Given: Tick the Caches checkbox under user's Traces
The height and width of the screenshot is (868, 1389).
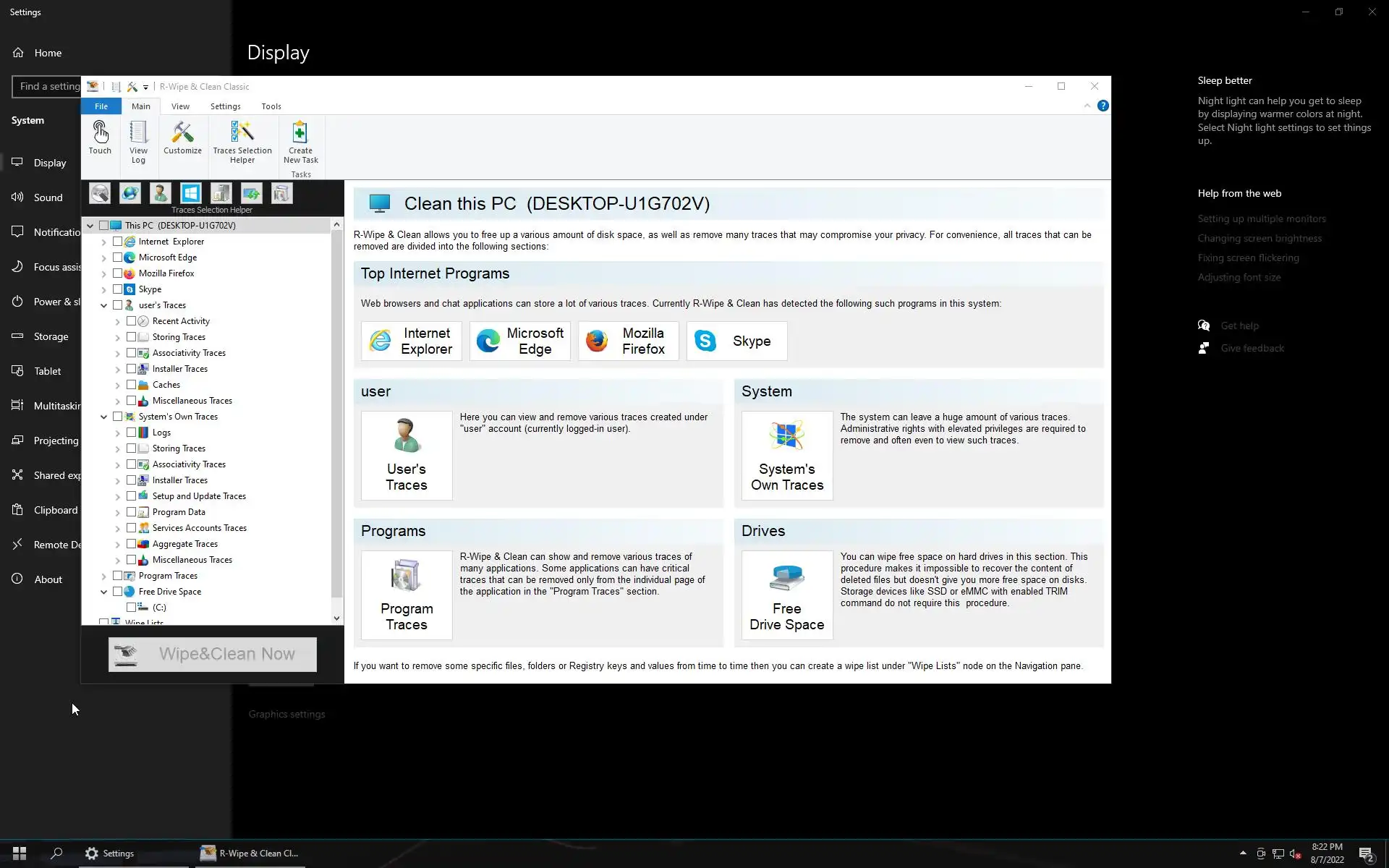Looking at the screenshot, I should (x=132, y=385).
